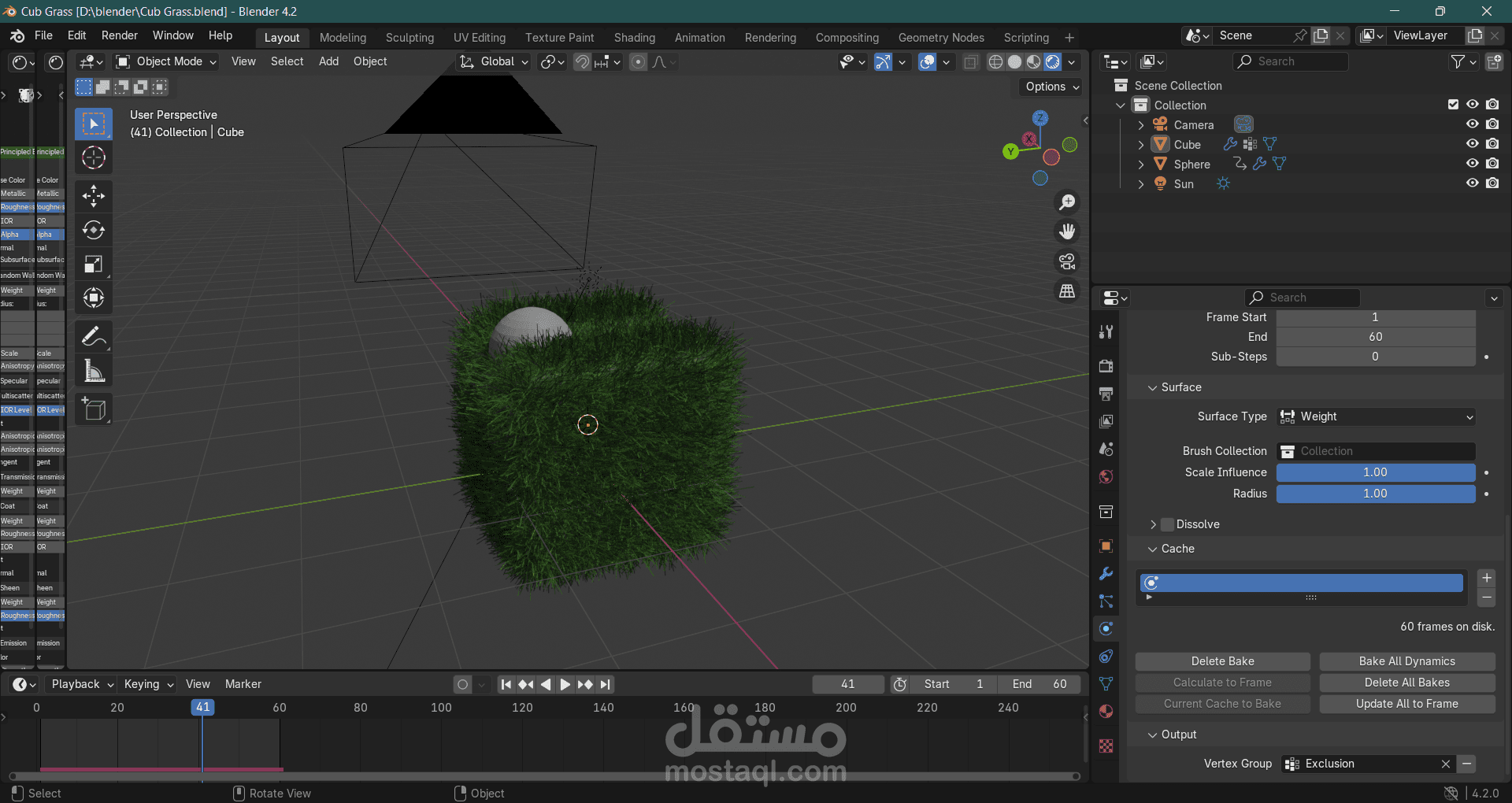Viewport: 1512px width, 803px height.
Task: Open the Object Constraints properties tab
Action: pyautogui.click(x=1106, y=656)
